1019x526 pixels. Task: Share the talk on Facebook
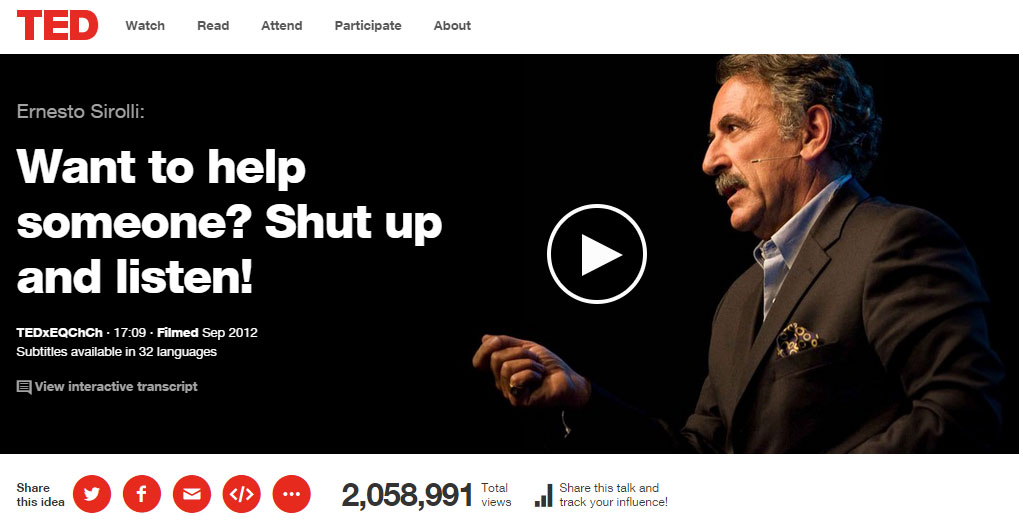142,494
